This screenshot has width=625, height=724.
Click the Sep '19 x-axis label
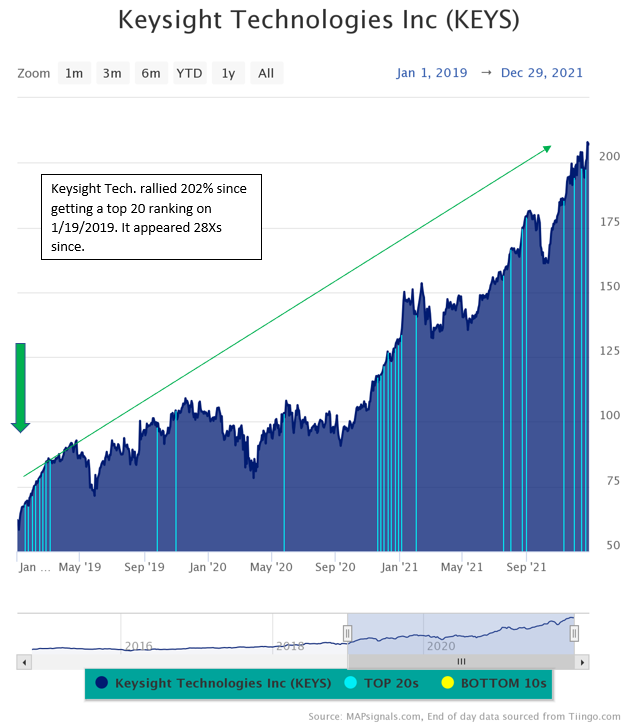click(x=144, y=567)
